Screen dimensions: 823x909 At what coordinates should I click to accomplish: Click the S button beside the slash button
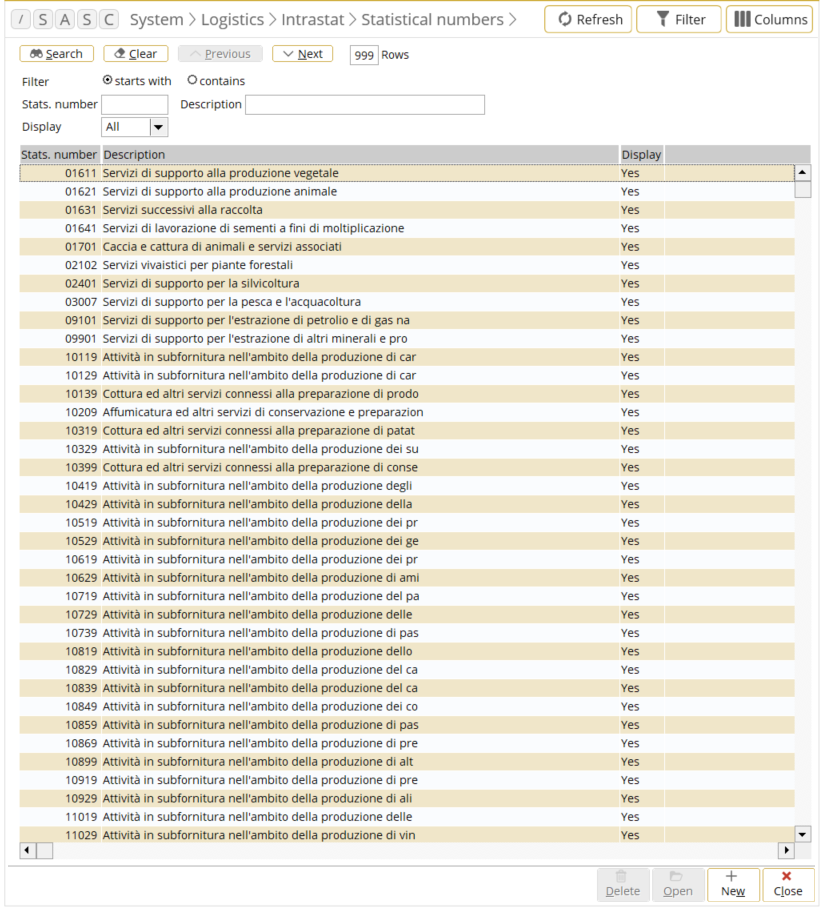(x=43, y=20)
